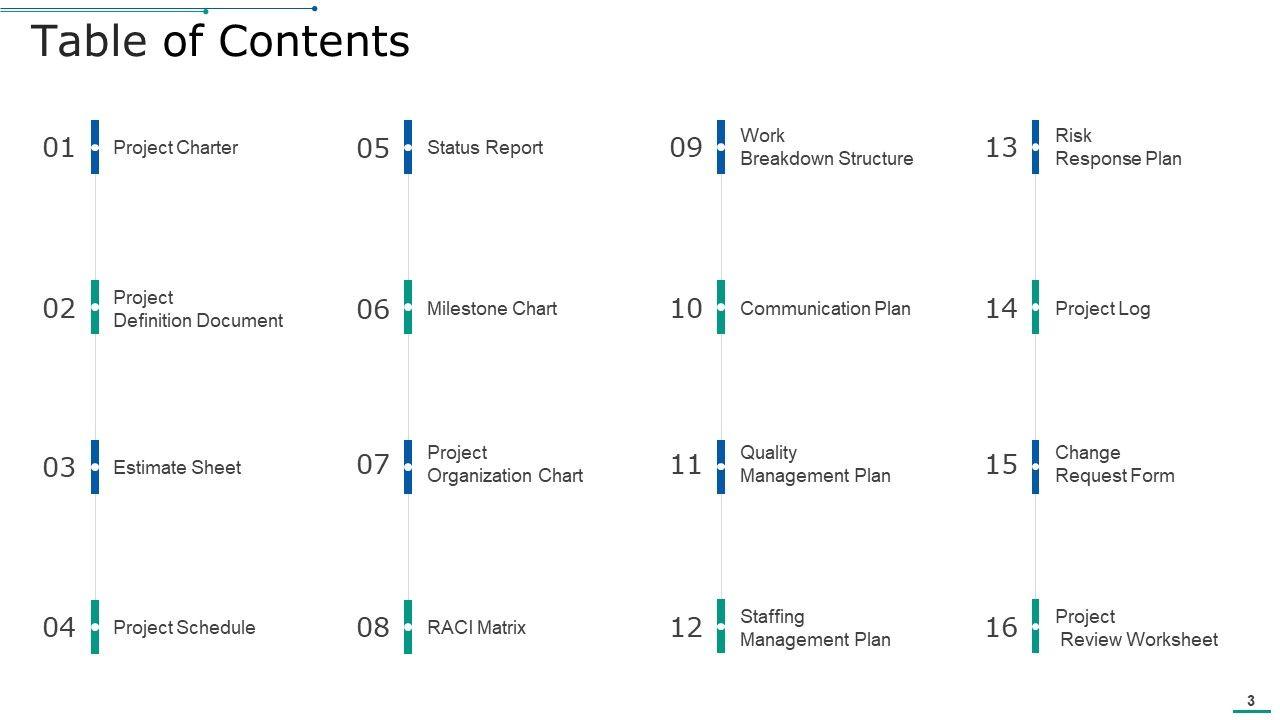Select the Work Breakdown Structure entry
This screenshot has height=720, width=1280.
pyautogui.click(x=825, y=148)
